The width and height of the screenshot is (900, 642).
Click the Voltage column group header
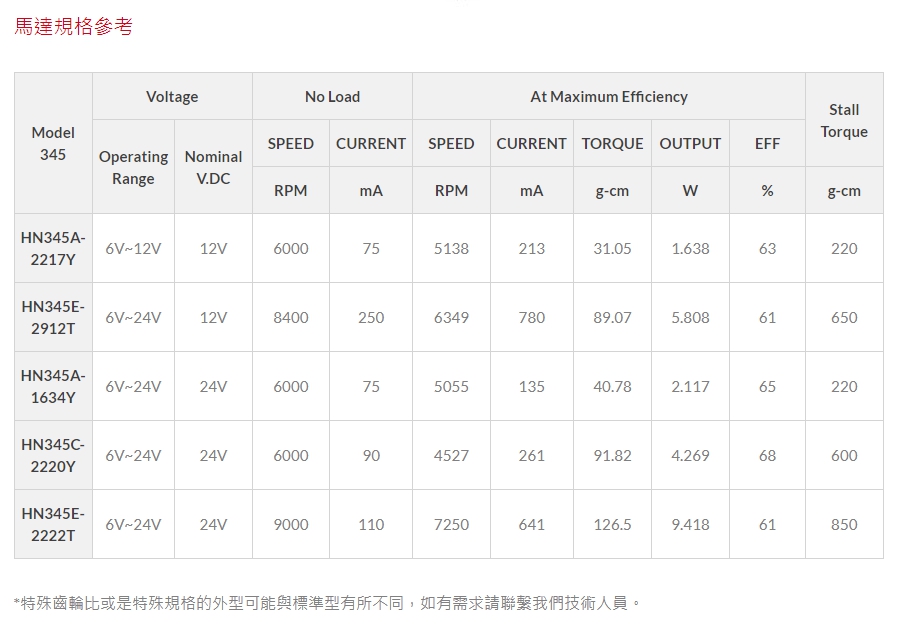[172, 97]
